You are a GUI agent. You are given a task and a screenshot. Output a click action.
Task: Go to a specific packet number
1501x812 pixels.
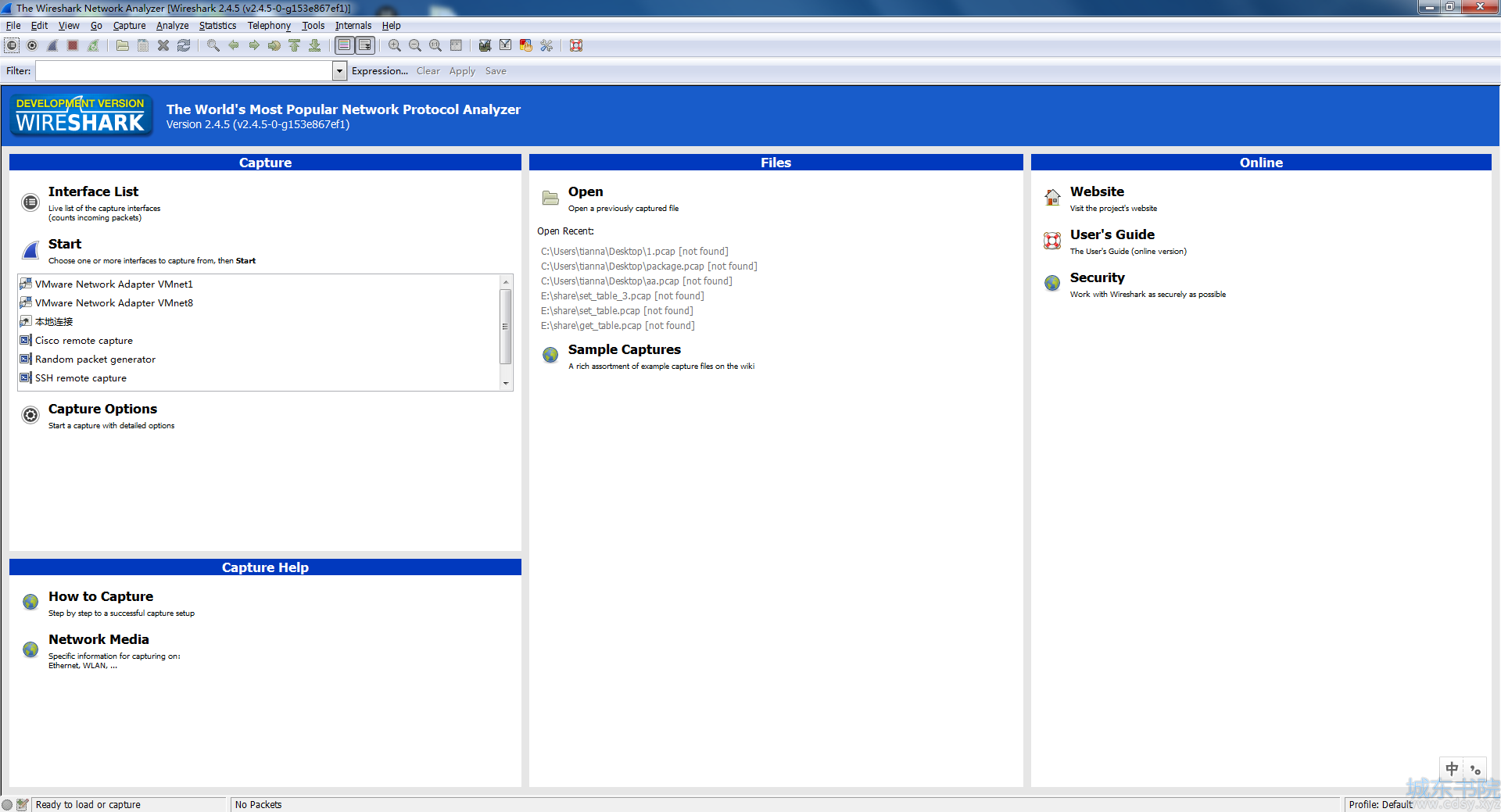click(x=274, y=45)
